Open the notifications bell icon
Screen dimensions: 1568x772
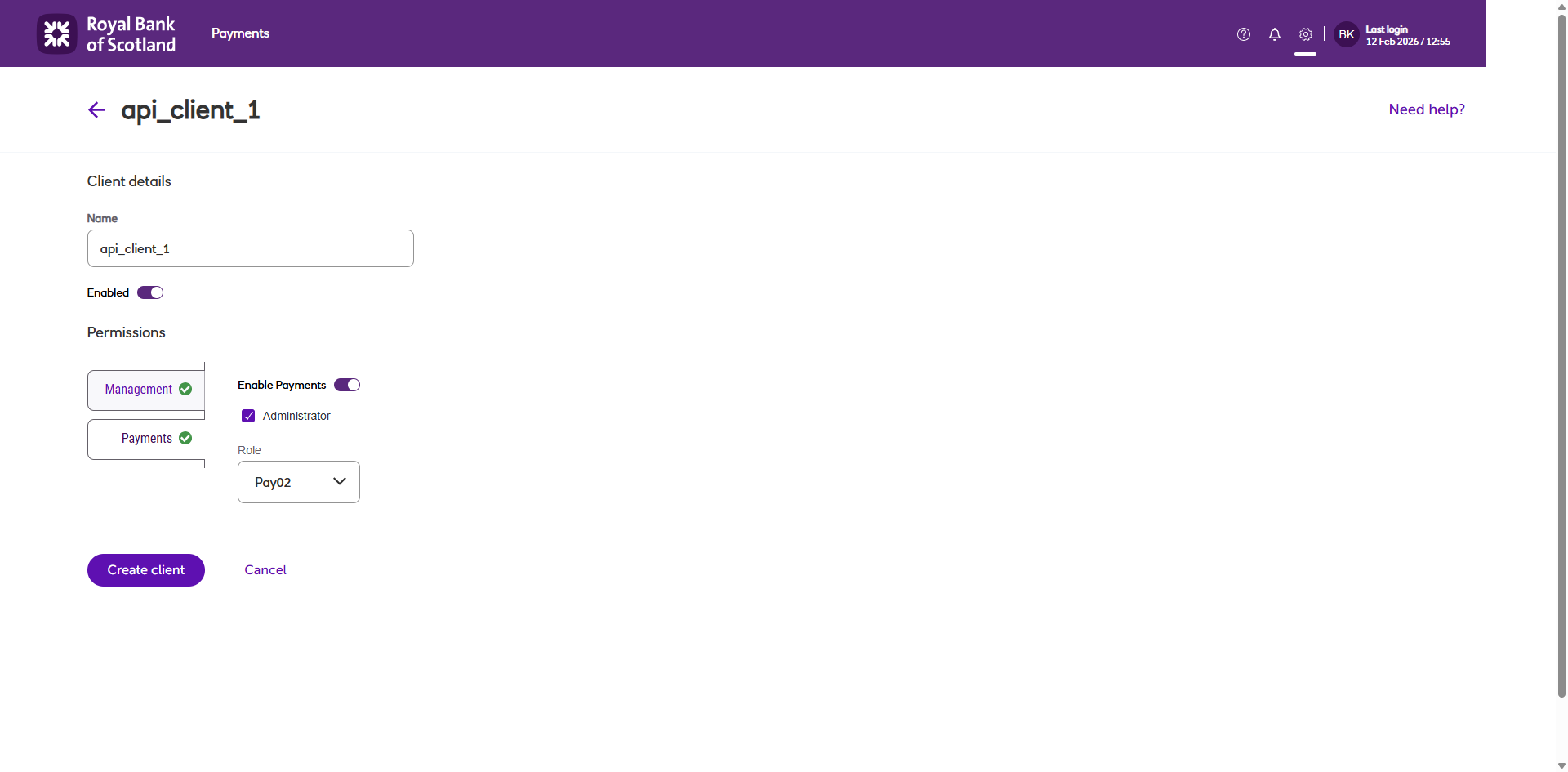tap(1275, 34)
